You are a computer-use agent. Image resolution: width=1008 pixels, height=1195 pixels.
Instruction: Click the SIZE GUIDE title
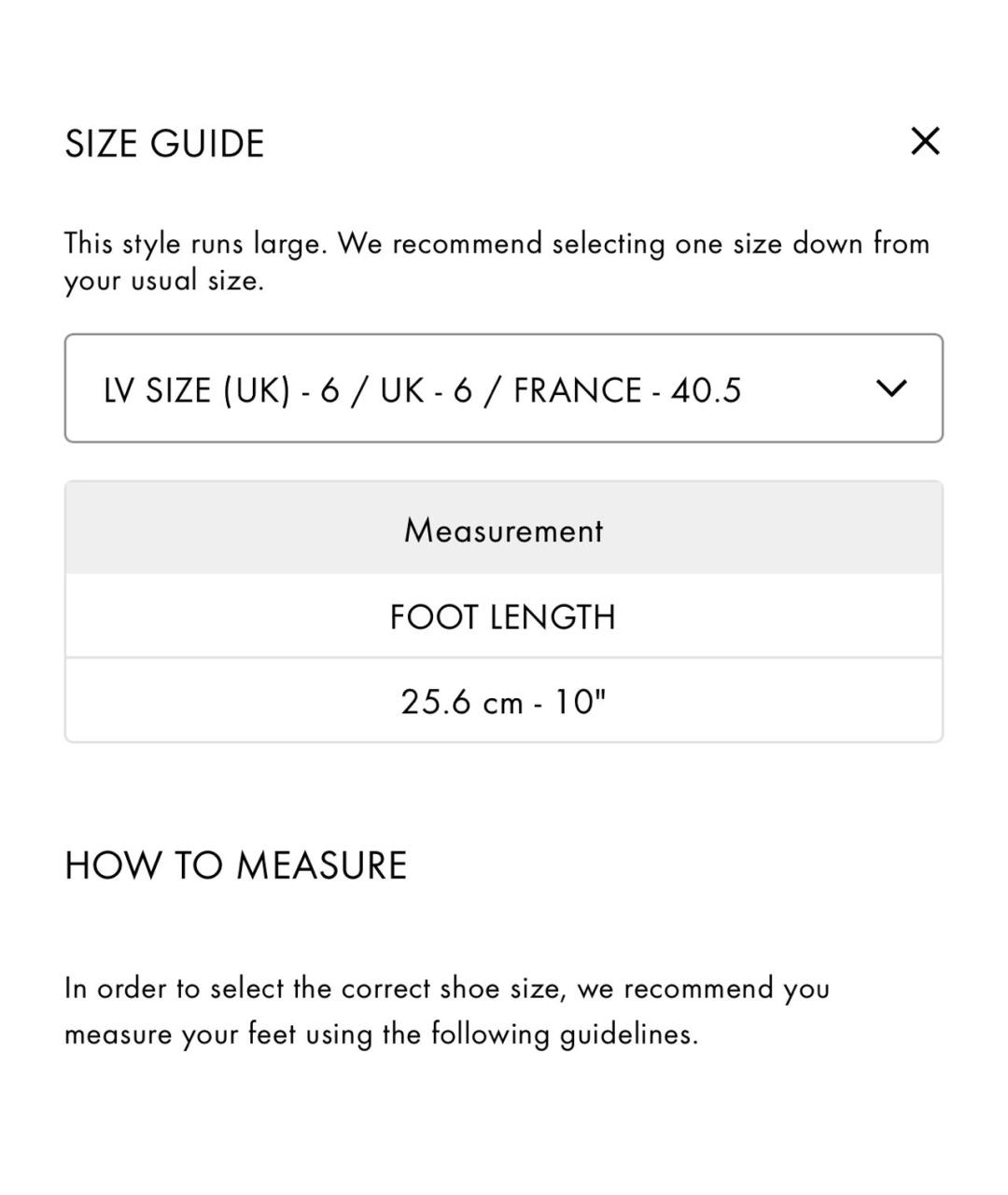[164, 144]
